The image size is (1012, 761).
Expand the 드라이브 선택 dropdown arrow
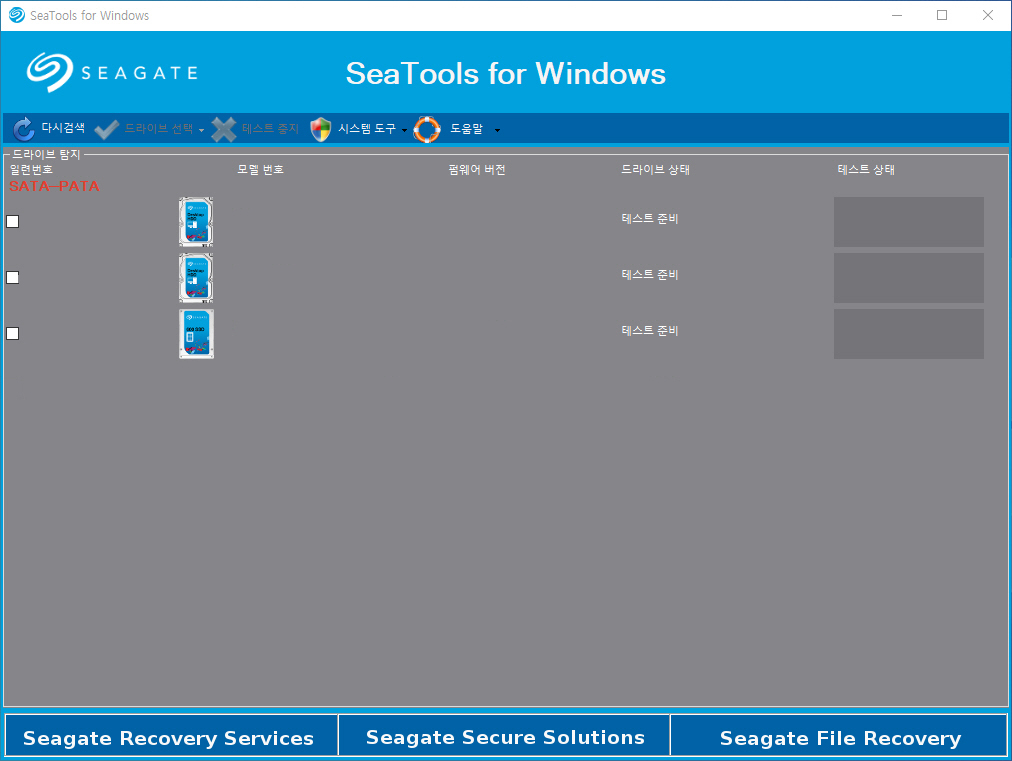(x=201, y=130)
